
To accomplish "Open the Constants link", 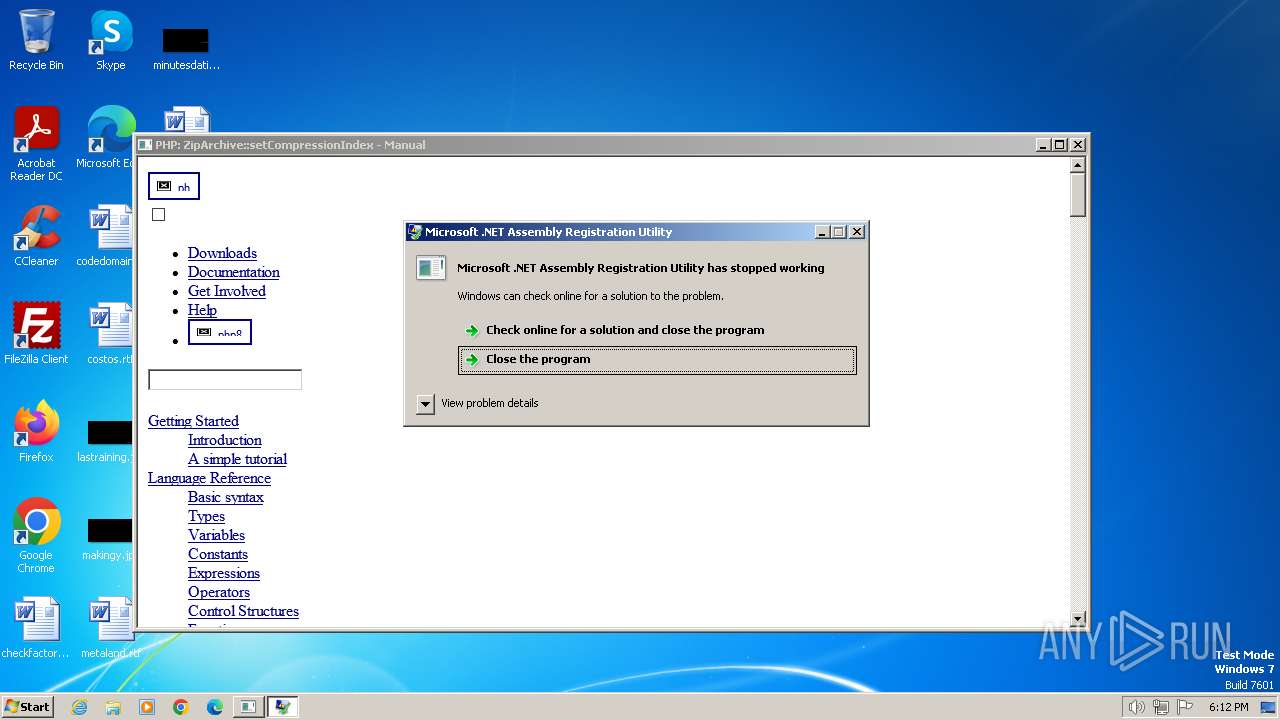I will 218,554.
